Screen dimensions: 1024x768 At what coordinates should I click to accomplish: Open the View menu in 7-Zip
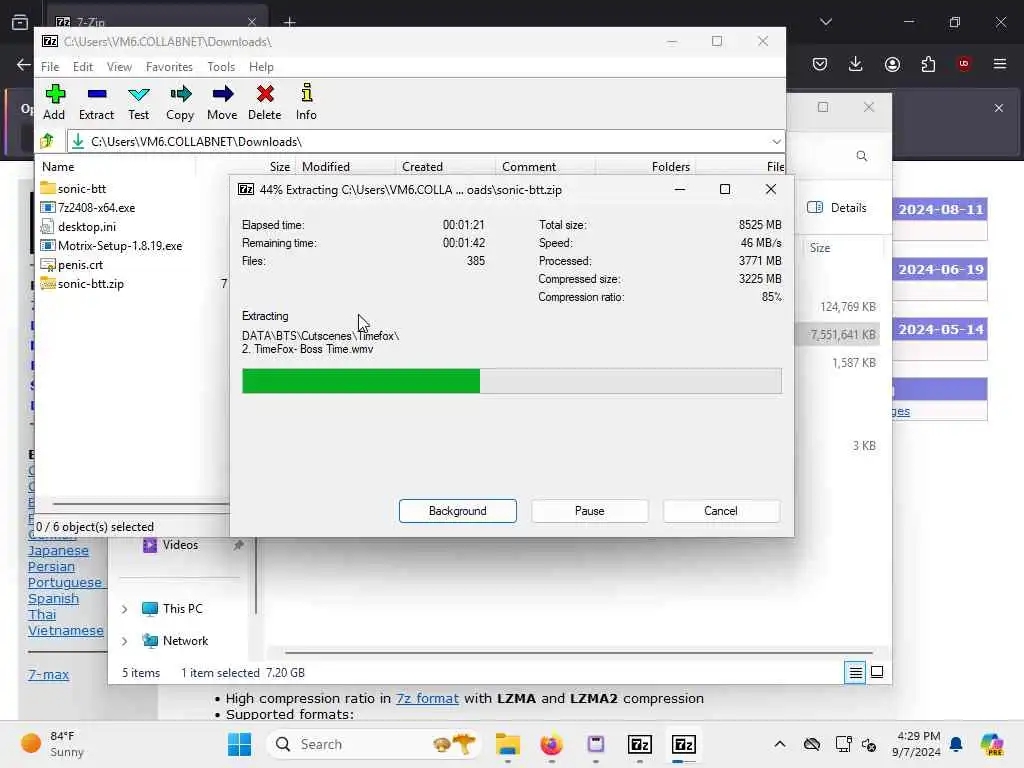(119, 67)
